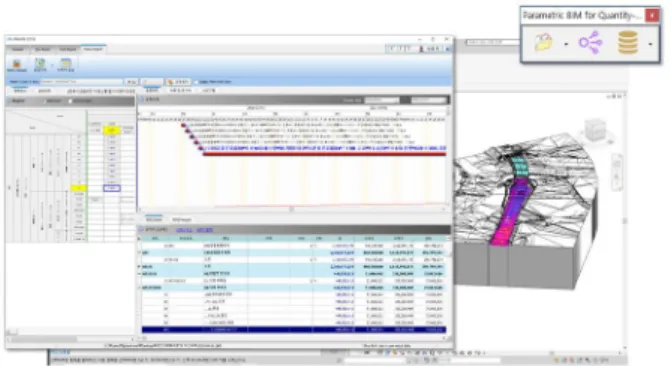Click the long red bar in the Gantt chart
671x366 pixels.
pyautogui.click(x=324, y=154)
